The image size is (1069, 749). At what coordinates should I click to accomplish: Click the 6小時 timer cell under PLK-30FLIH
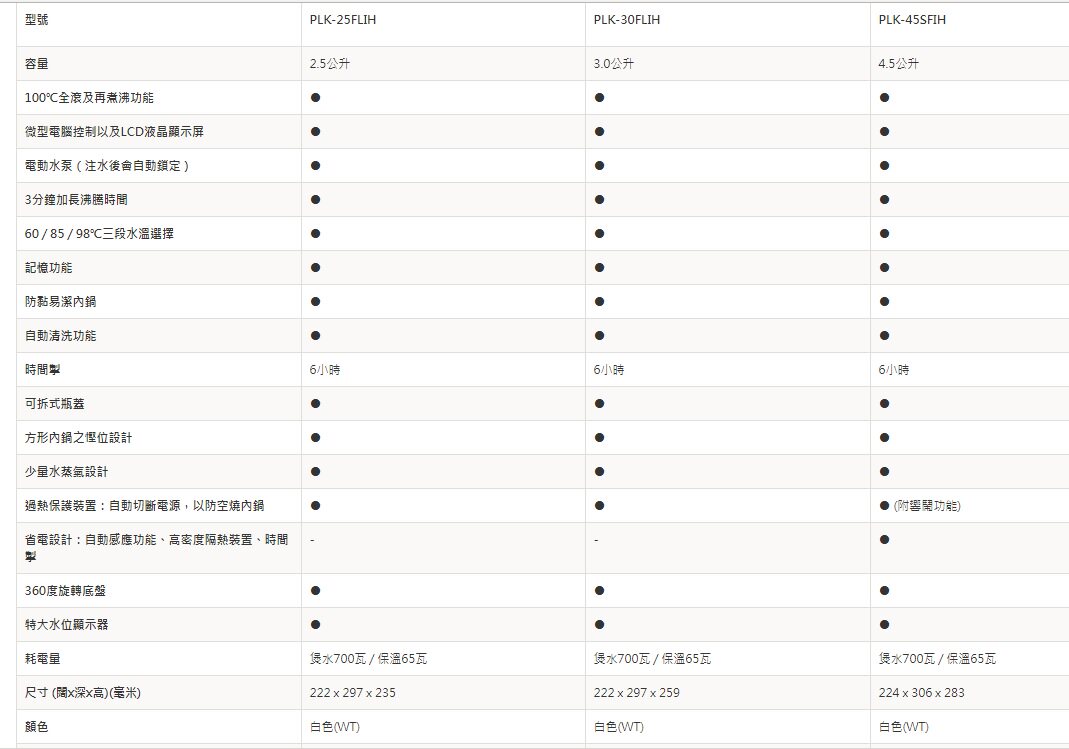(x=609, y=369)
